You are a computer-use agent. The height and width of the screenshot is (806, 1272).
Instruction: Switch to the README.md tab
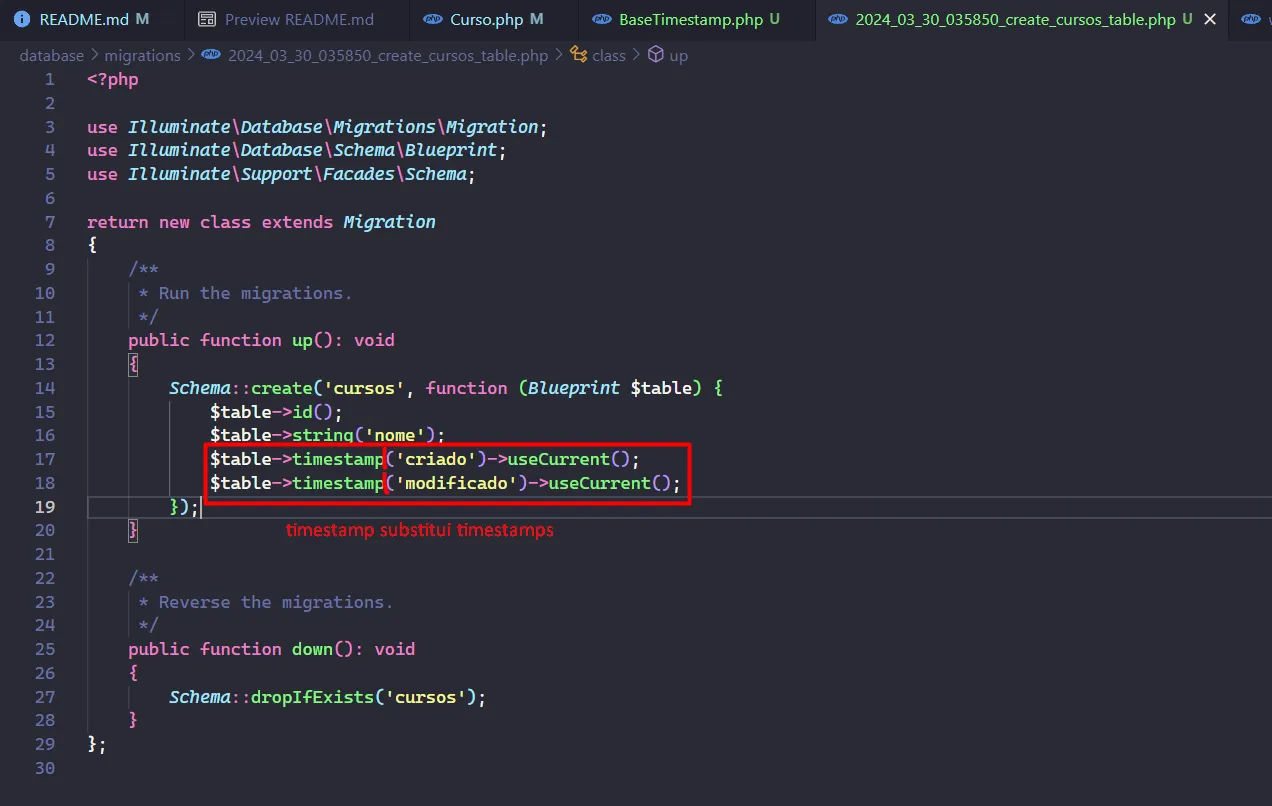point(85,20)
